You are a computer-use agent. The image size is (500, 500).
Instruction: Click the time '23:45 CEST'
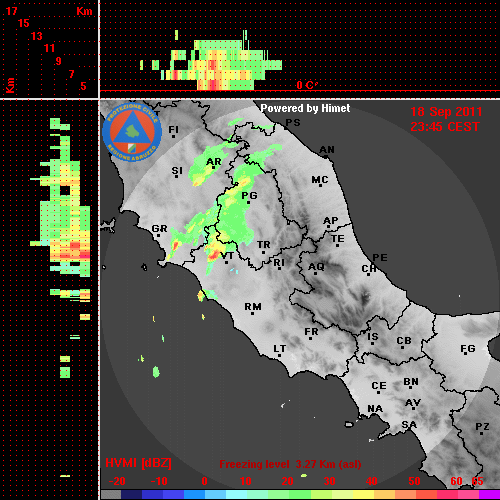tap(445, 127)
